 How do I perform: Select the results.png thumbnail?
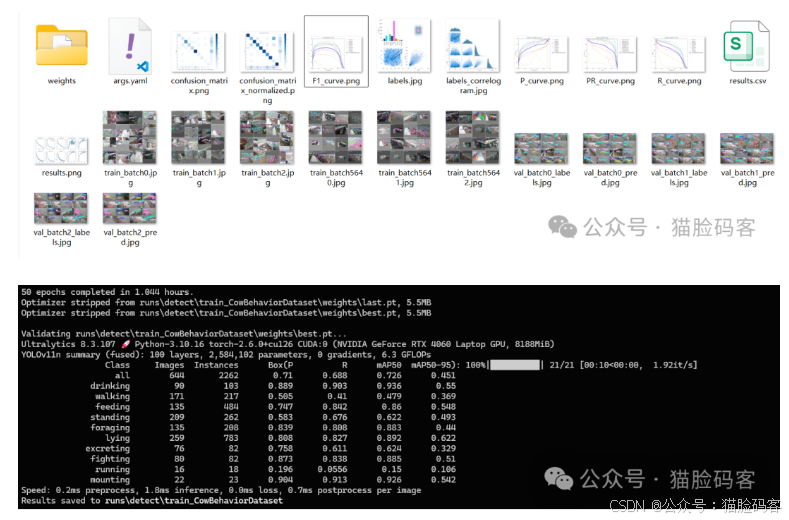point(61,151)
